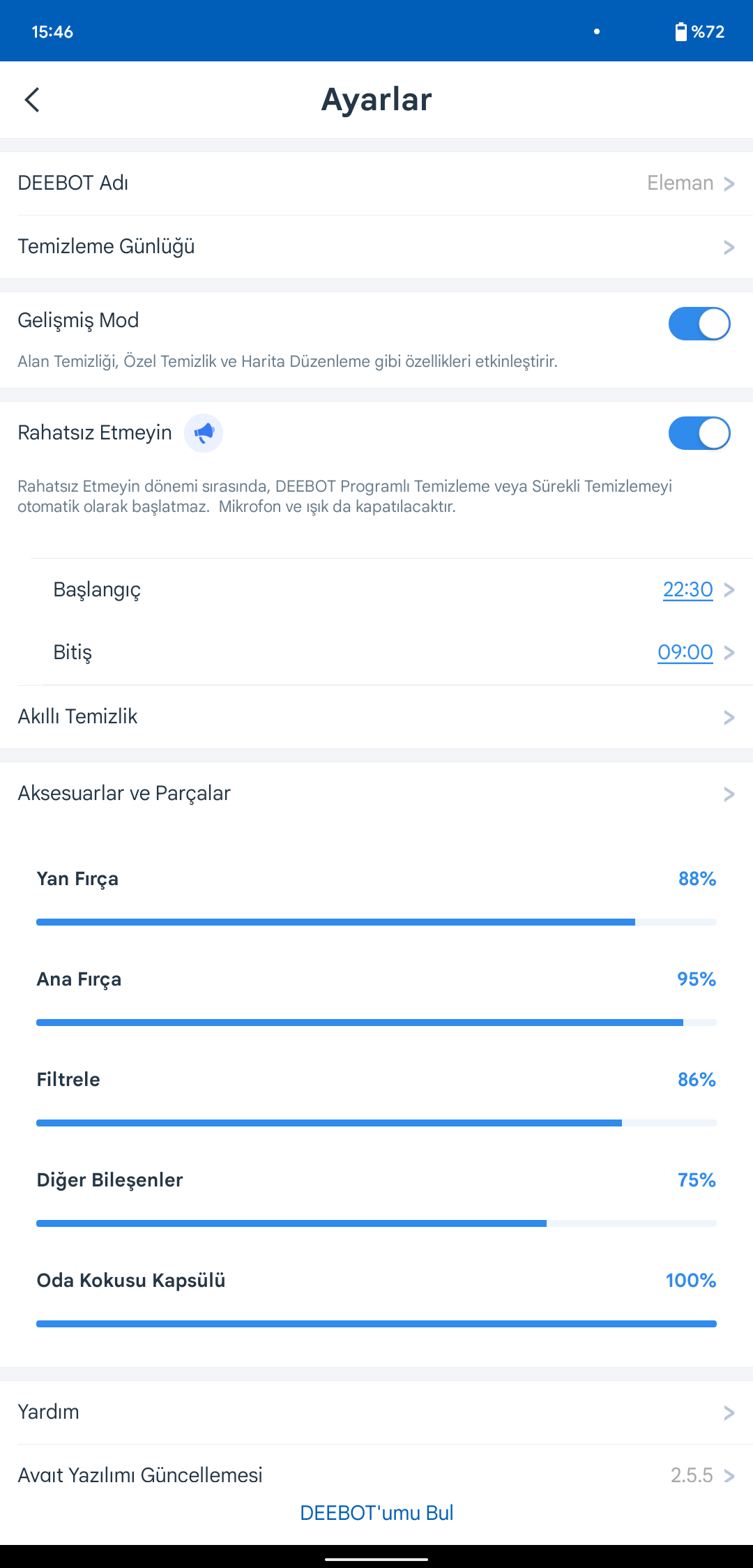Tap the chevron icon next to Eleman
Screen dimensions: 753x1568
(x=729, y=183)
